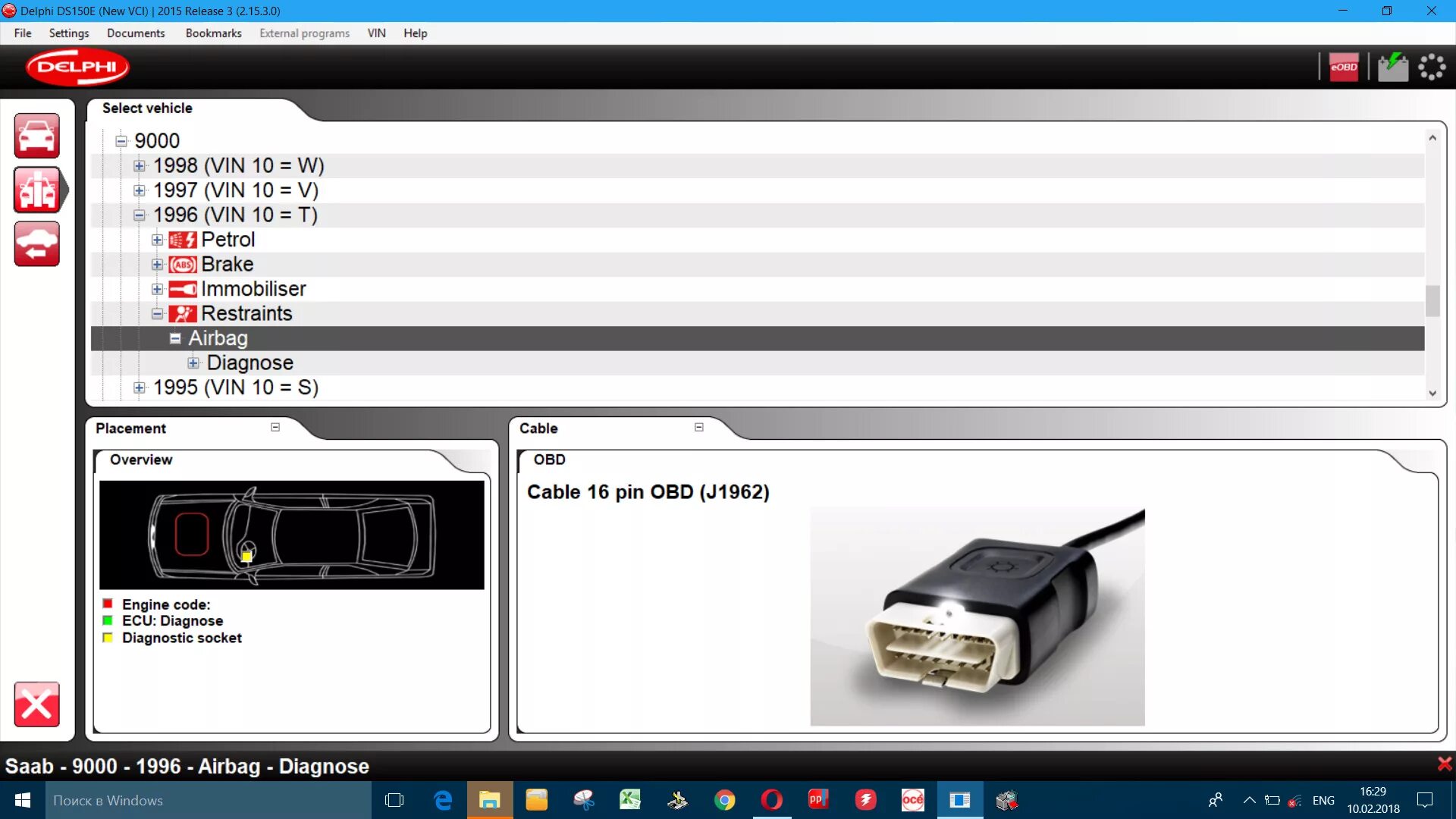The image size is (1456, 819).
Task: Open the Océ application in the taskbar
Action: pyautogui.click(x=912, y=800)
